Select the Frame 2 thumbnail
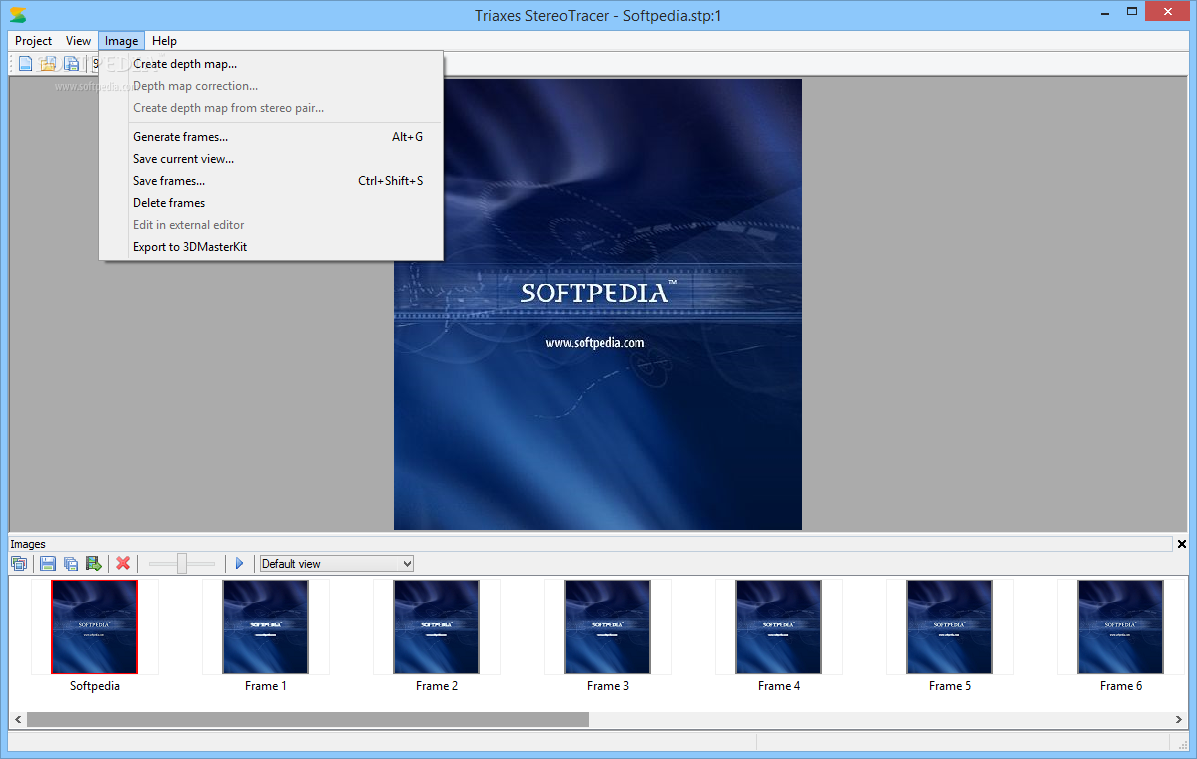1197x759 pixels. click(437, 627)
